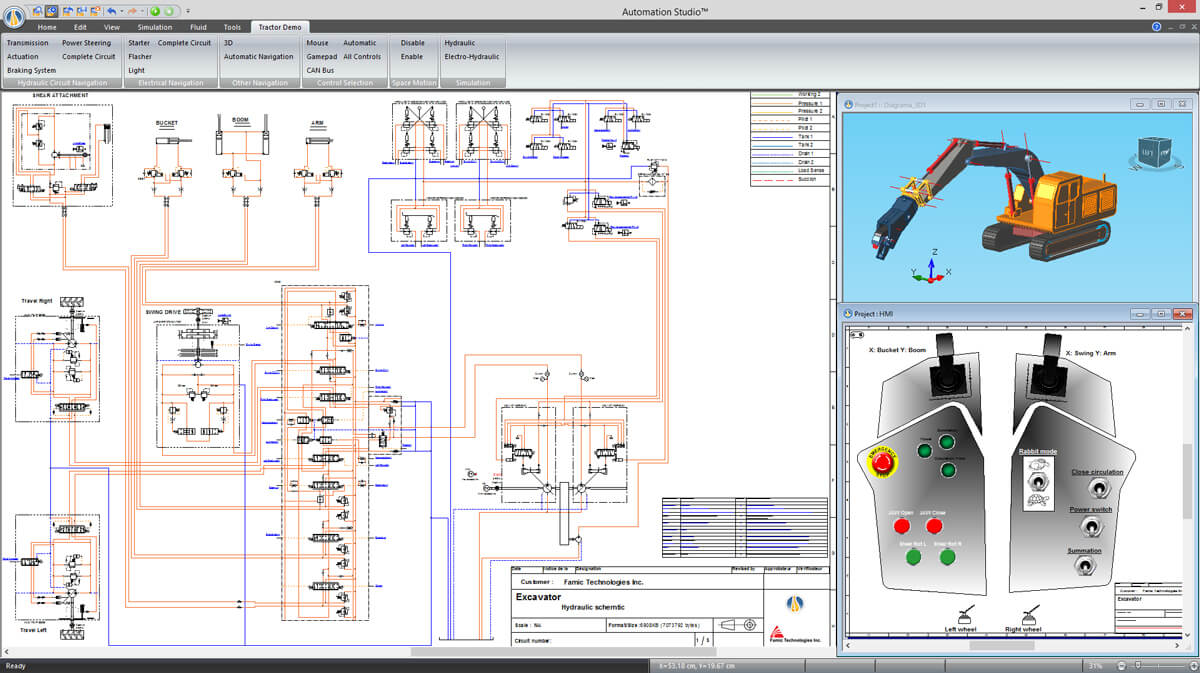Image resolution: width=1200 pixels, height=673 pixels.
Task: Click the highlighted second icon in quick access toolbar
Action: pyautogui.click(x=51, y=10)
